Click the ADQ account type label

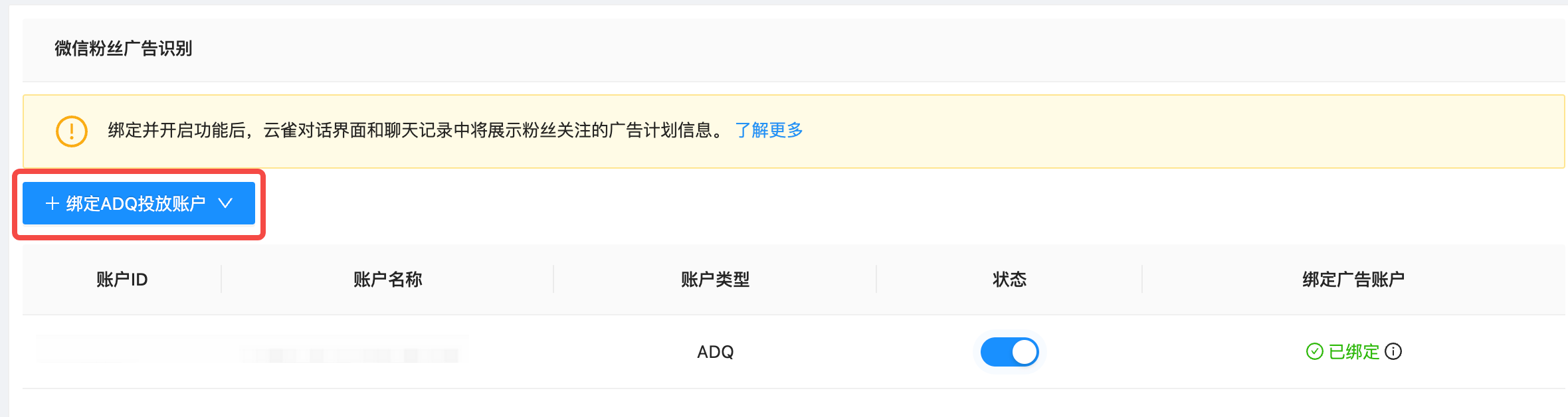tap(714, 352)
